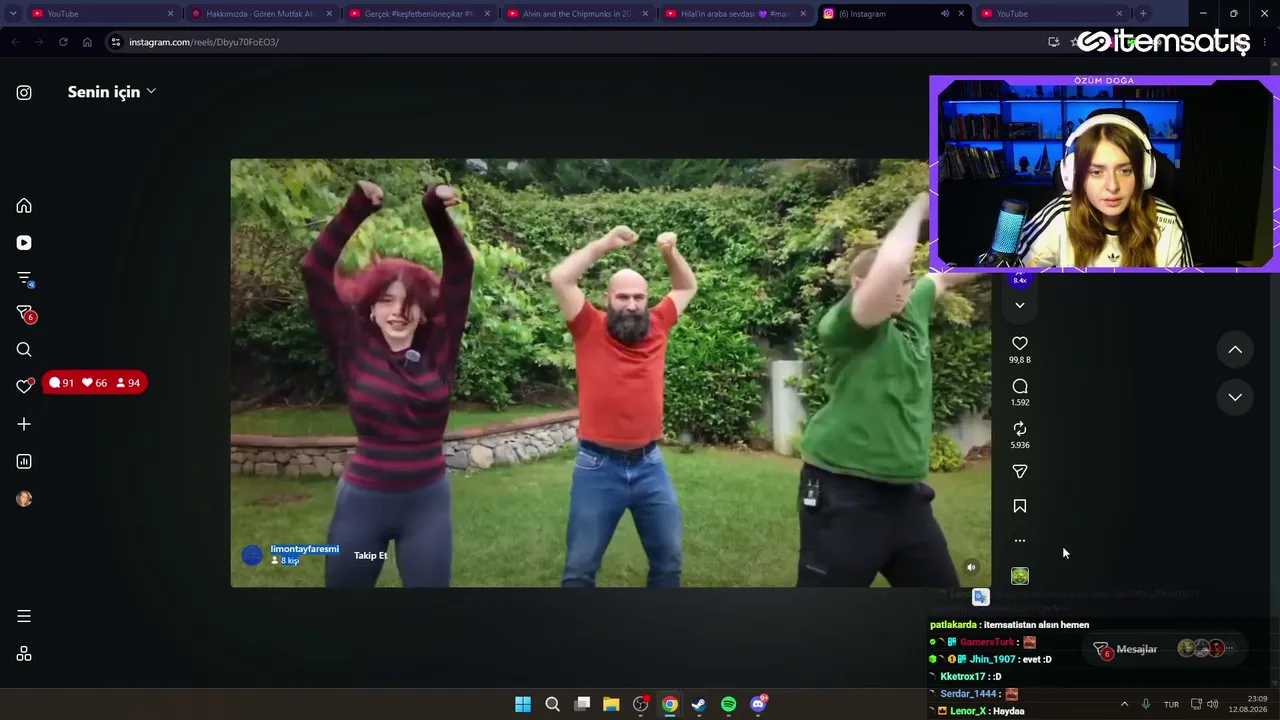Viewport: 1280px width, 720px height.
Task: Open the More hamburger menu in sidebar
Action: [x=24, y=617]
